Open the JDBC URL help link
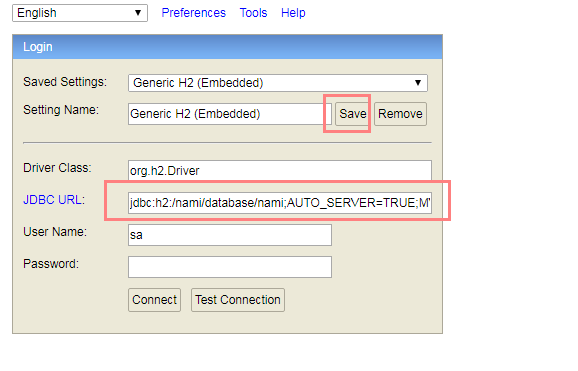Screen dimensions: 578x371 (52, 200)
